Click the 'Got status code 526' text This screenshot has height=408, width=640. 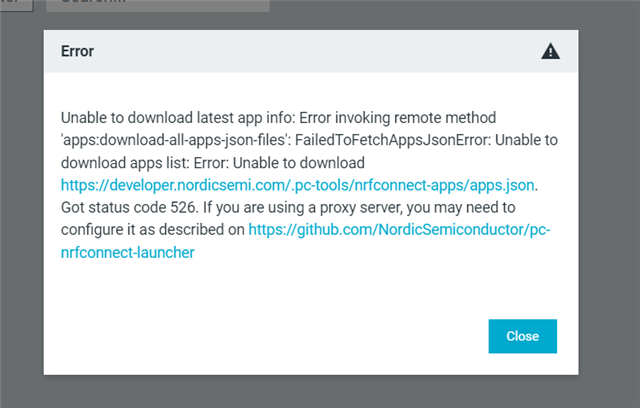pyautogui.click(x=129, y=208)
